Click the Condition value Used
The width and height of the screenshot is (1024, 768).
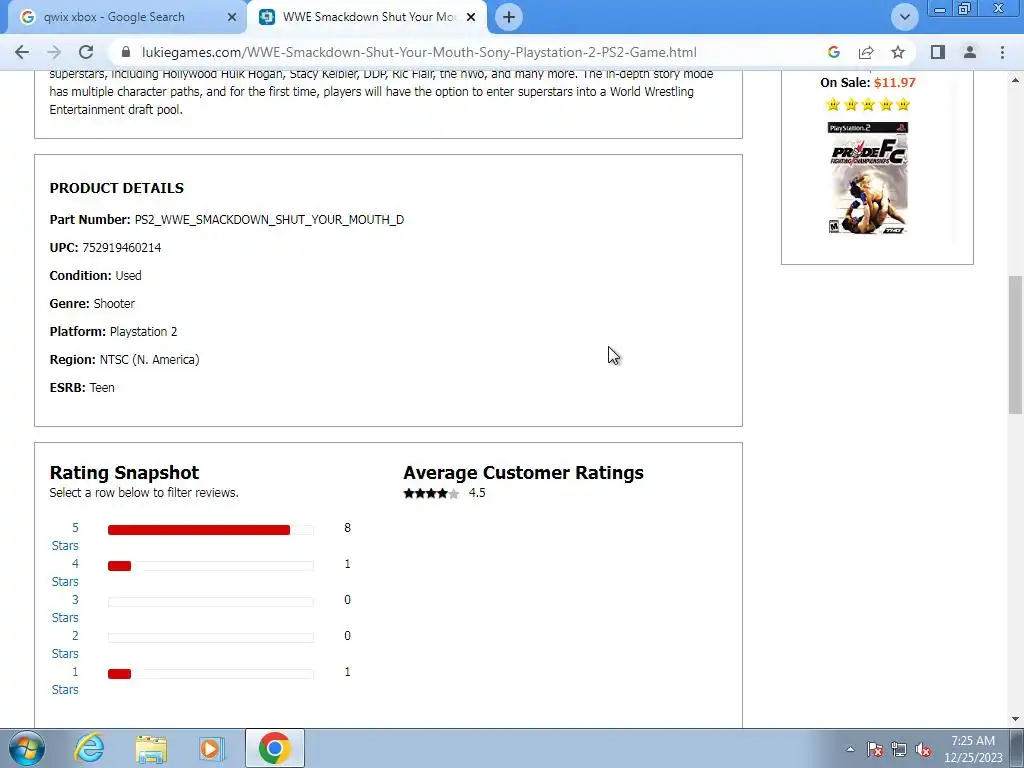[x=129, y=276]
